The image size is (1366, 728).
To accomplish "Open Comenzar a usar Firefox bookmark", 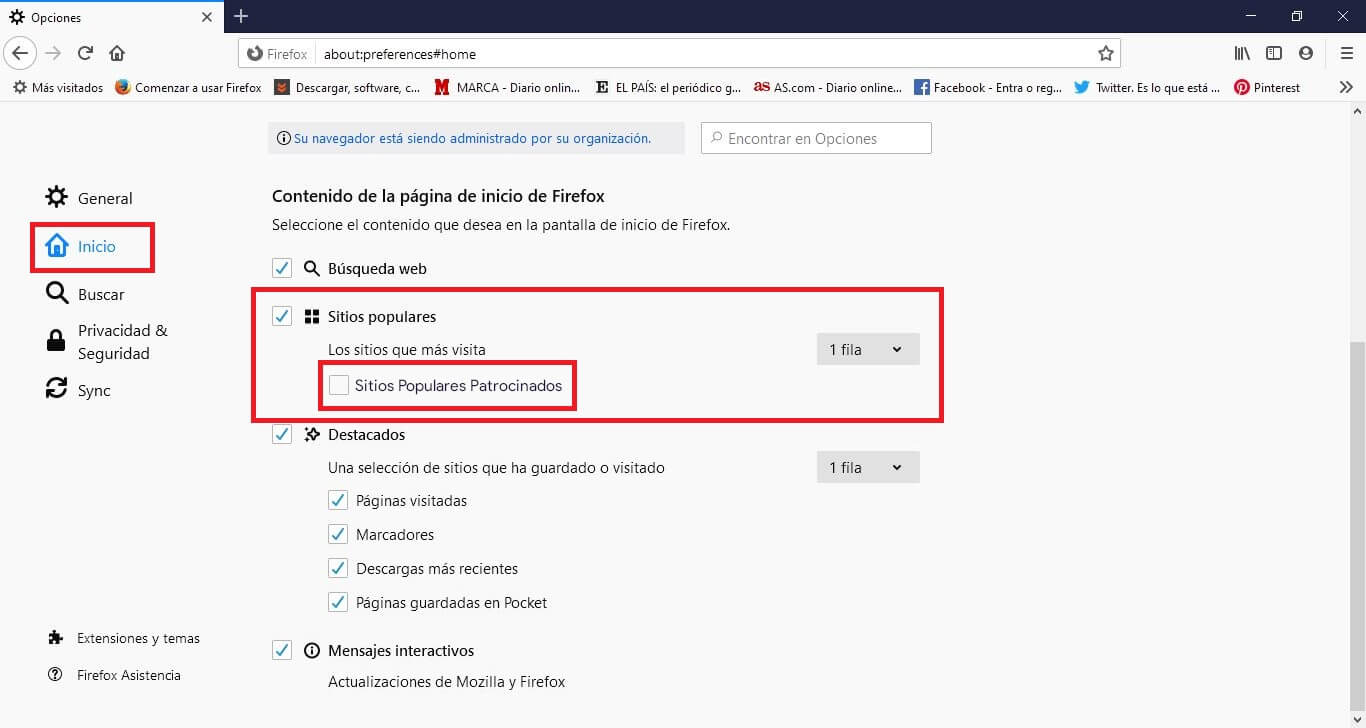I will tap(188, 87).
